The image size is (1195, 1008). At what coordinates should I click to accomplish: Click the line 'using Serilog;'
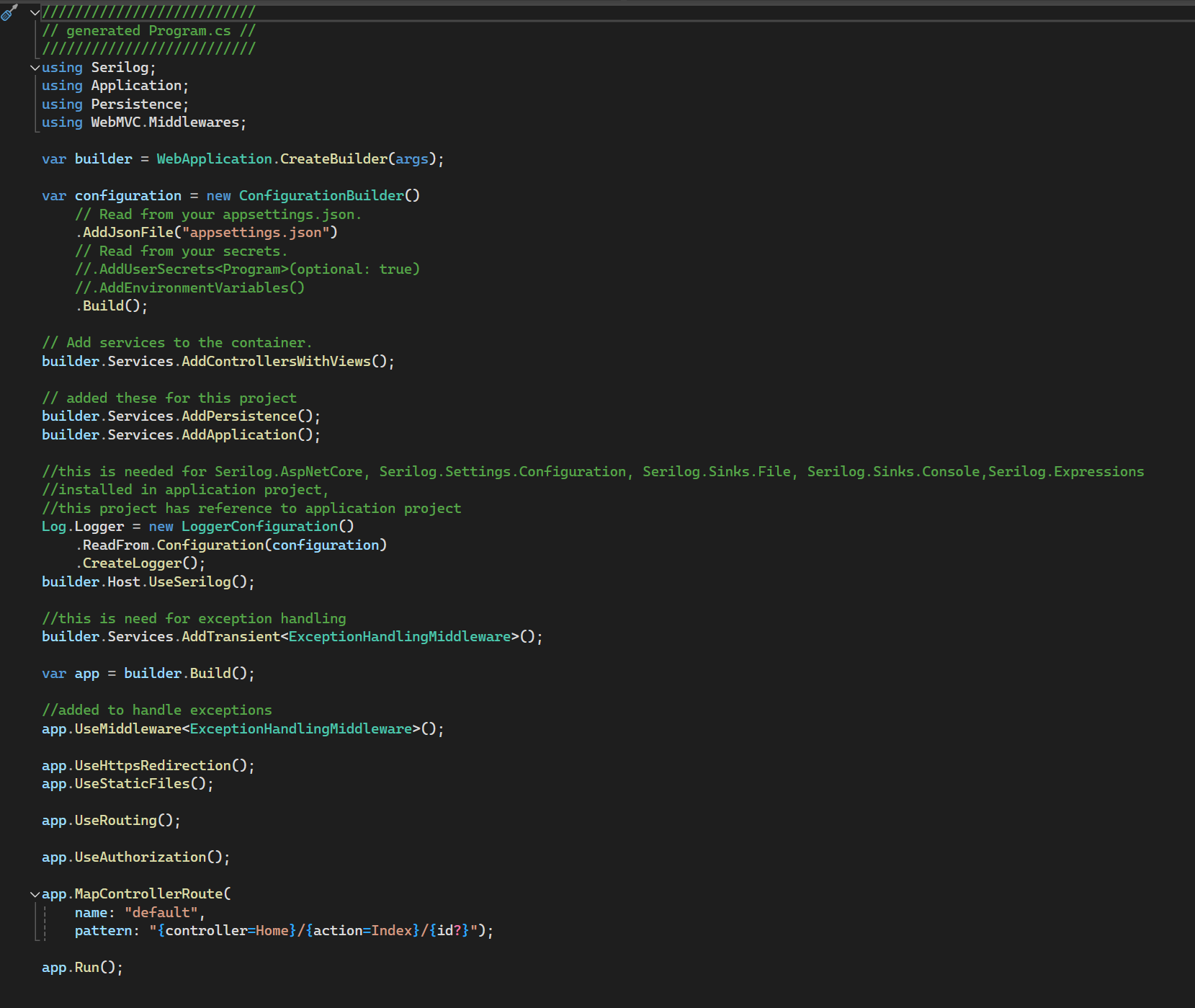coord(99,68)
